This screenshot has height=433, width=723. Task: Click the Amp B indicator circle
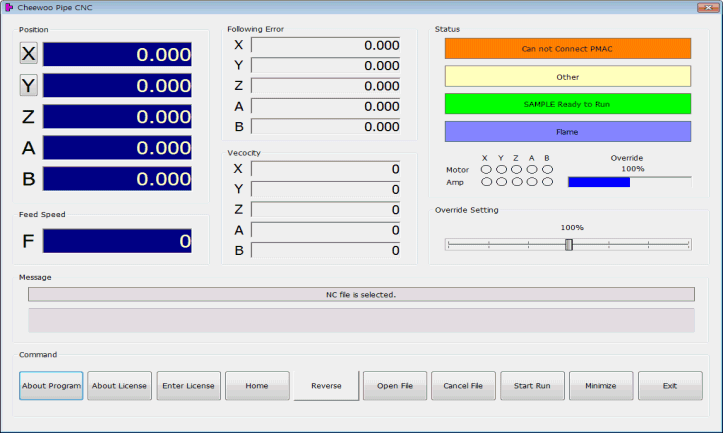pos(547,182)
